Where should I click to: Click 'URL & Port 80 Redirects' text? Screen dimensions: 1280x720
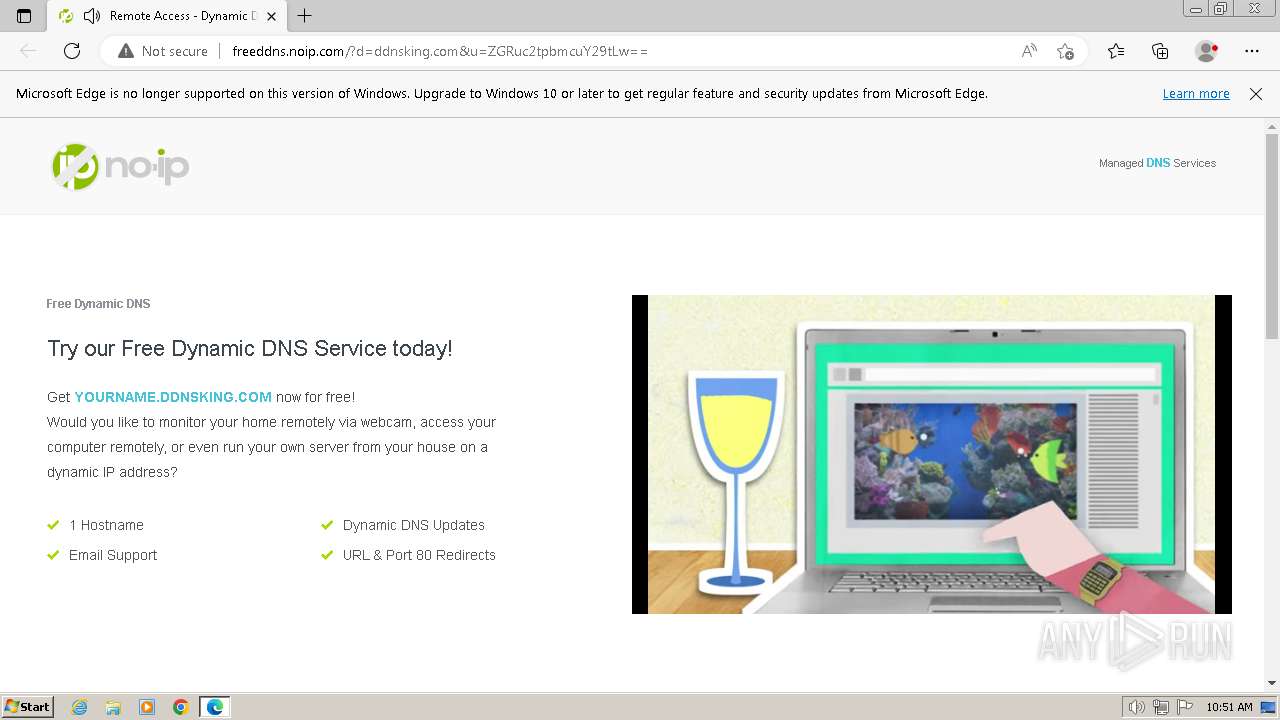click(x=419, y=555)
